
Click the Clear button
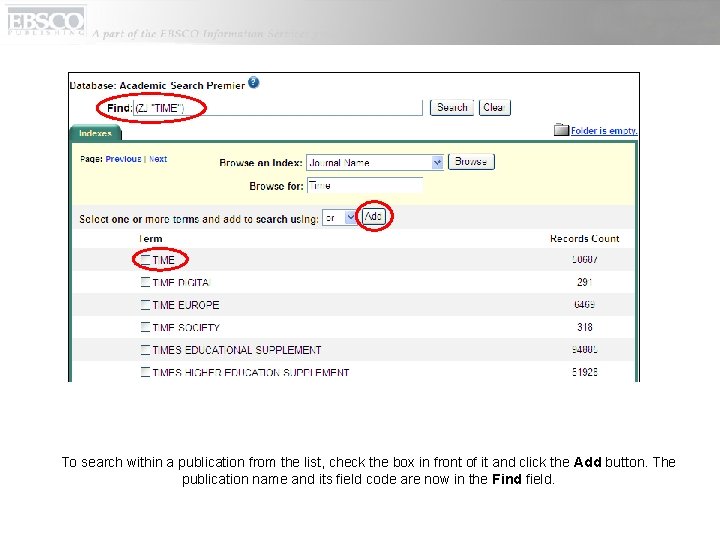(495, 107)
